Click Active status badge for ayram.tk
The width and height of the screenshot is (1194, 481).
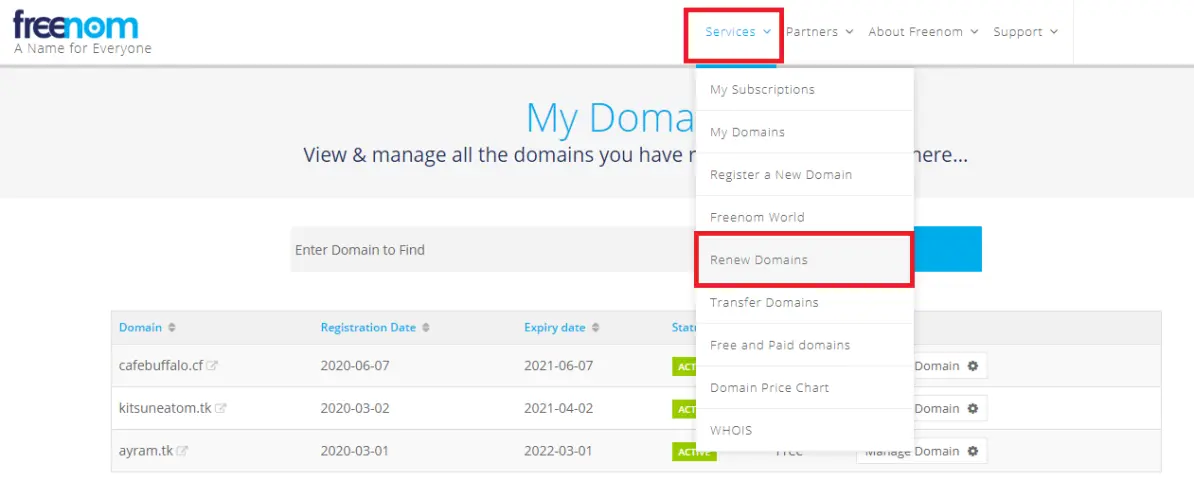(x=694, y=452)
